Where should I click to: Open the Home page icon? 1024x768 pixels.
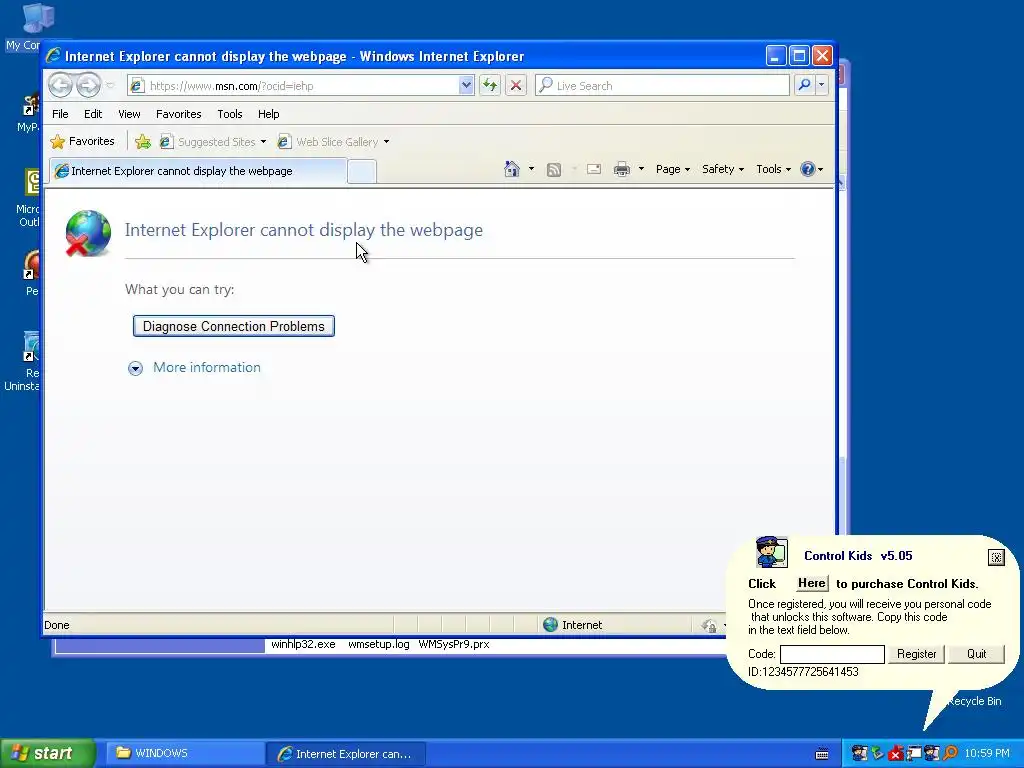tap(511, 169)
